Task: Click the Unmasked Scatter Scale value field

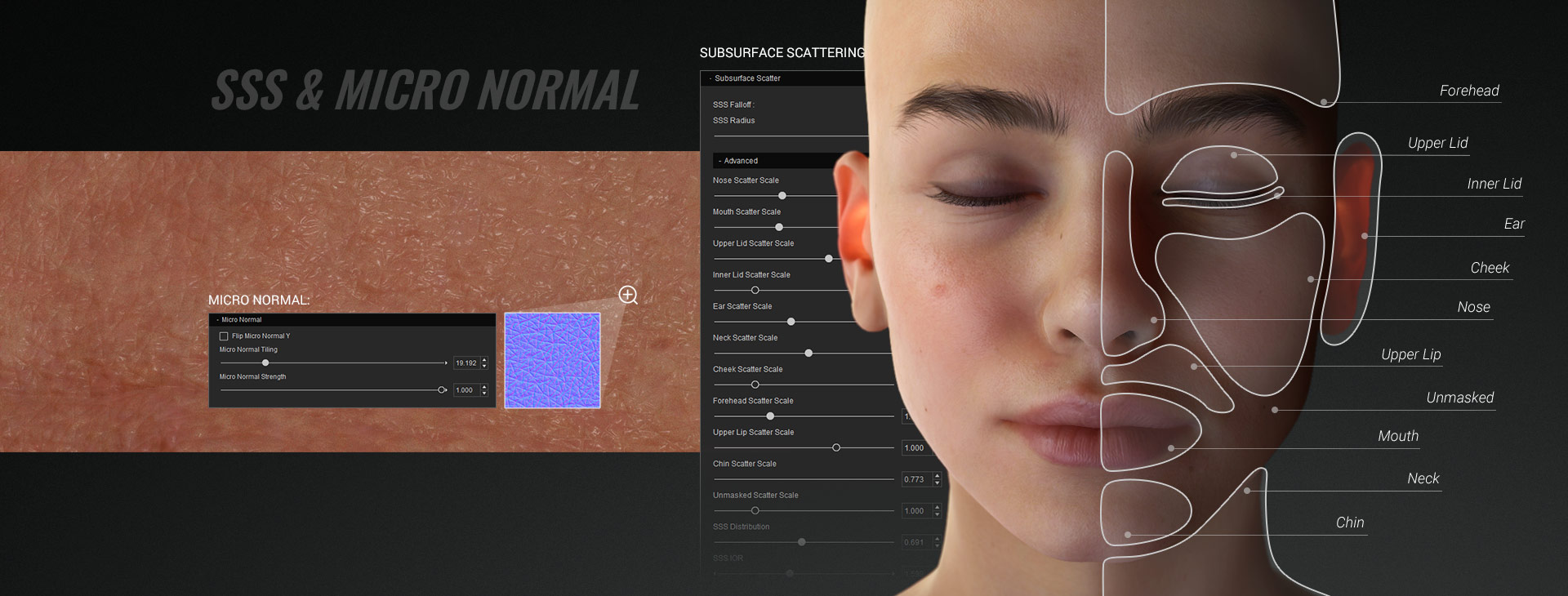Action: coord(915,511)
